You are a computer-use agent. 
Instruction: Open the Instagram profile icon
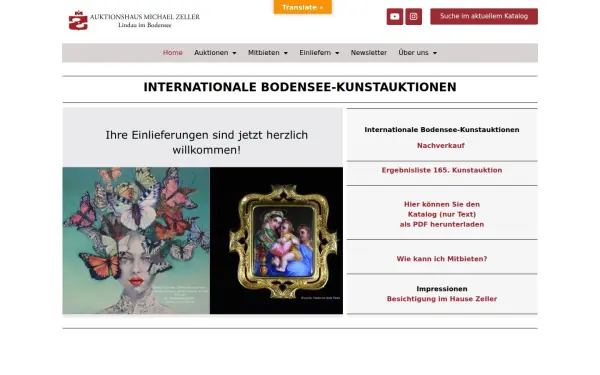(413, 16)
